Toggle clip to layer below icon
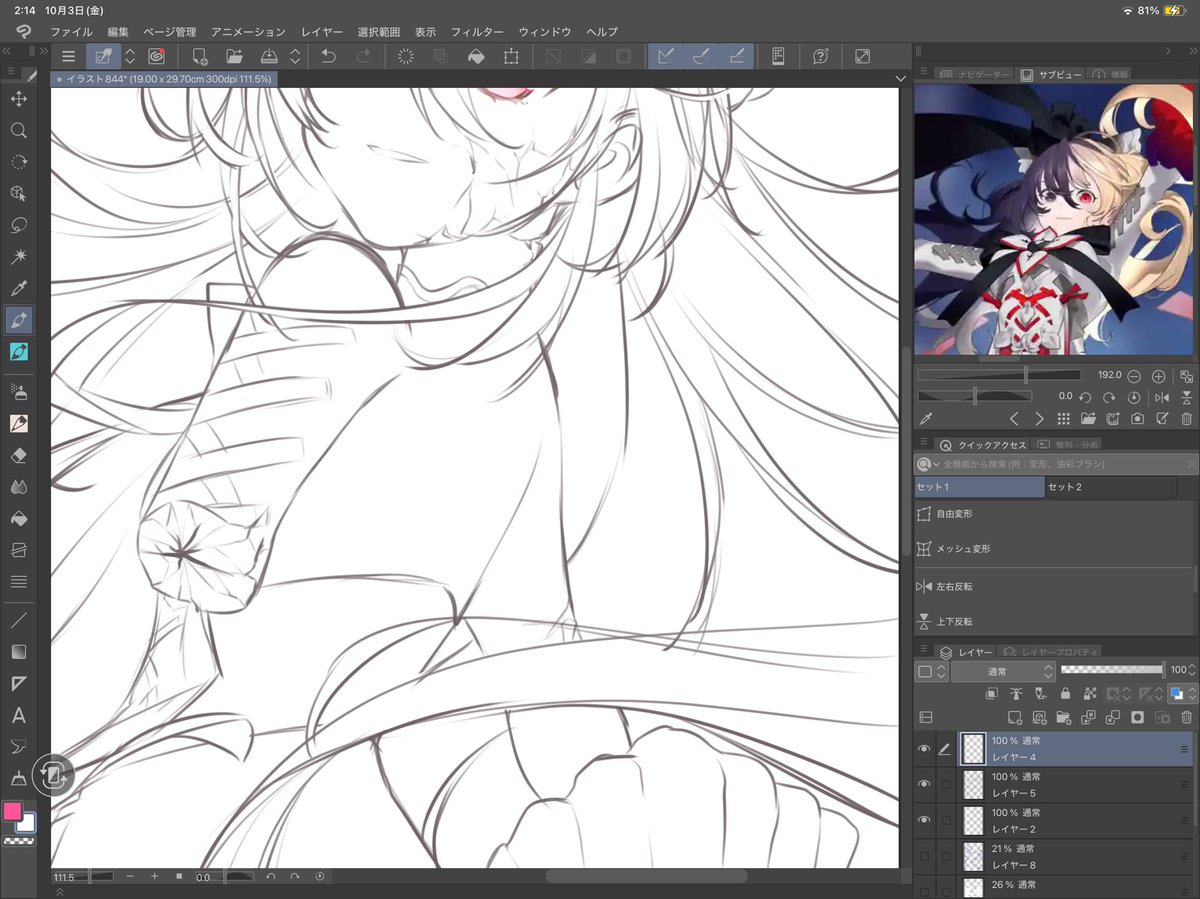The width and height of the screenshot is (1200, 899). tap(991, 693)
